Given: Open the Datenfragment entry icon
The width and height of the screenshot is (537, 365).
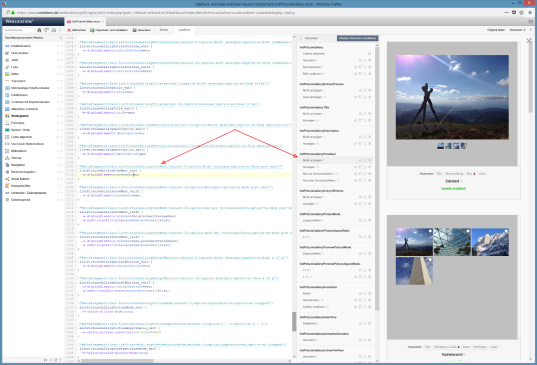Looking at the screenshot, I should point(7,200).
